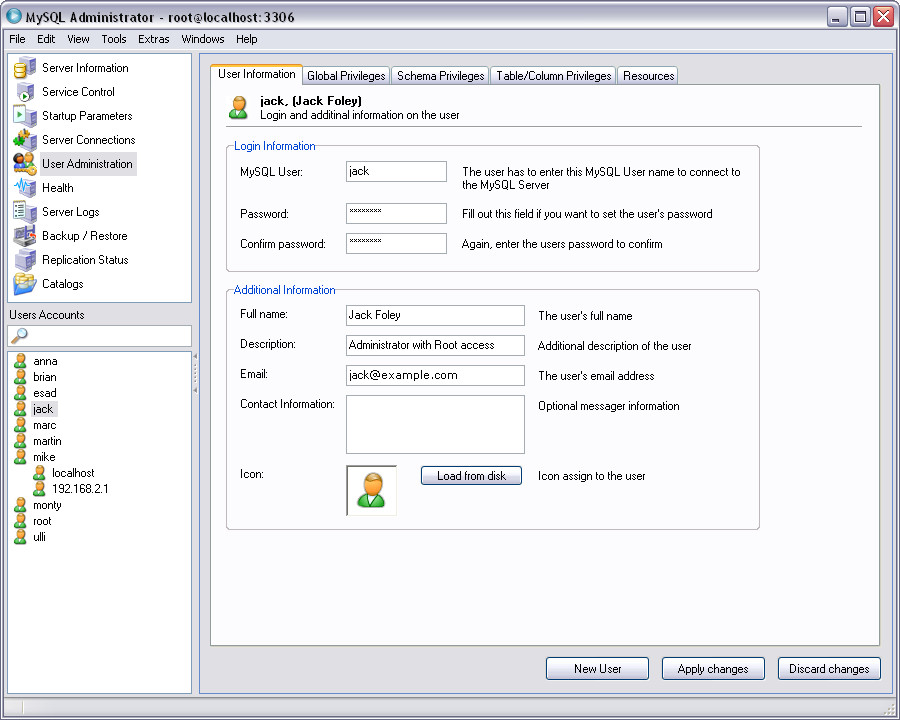Viewport: 900px width, 720px height.
Task: Click the user search magnifier icon
Action: pos(20,335)
